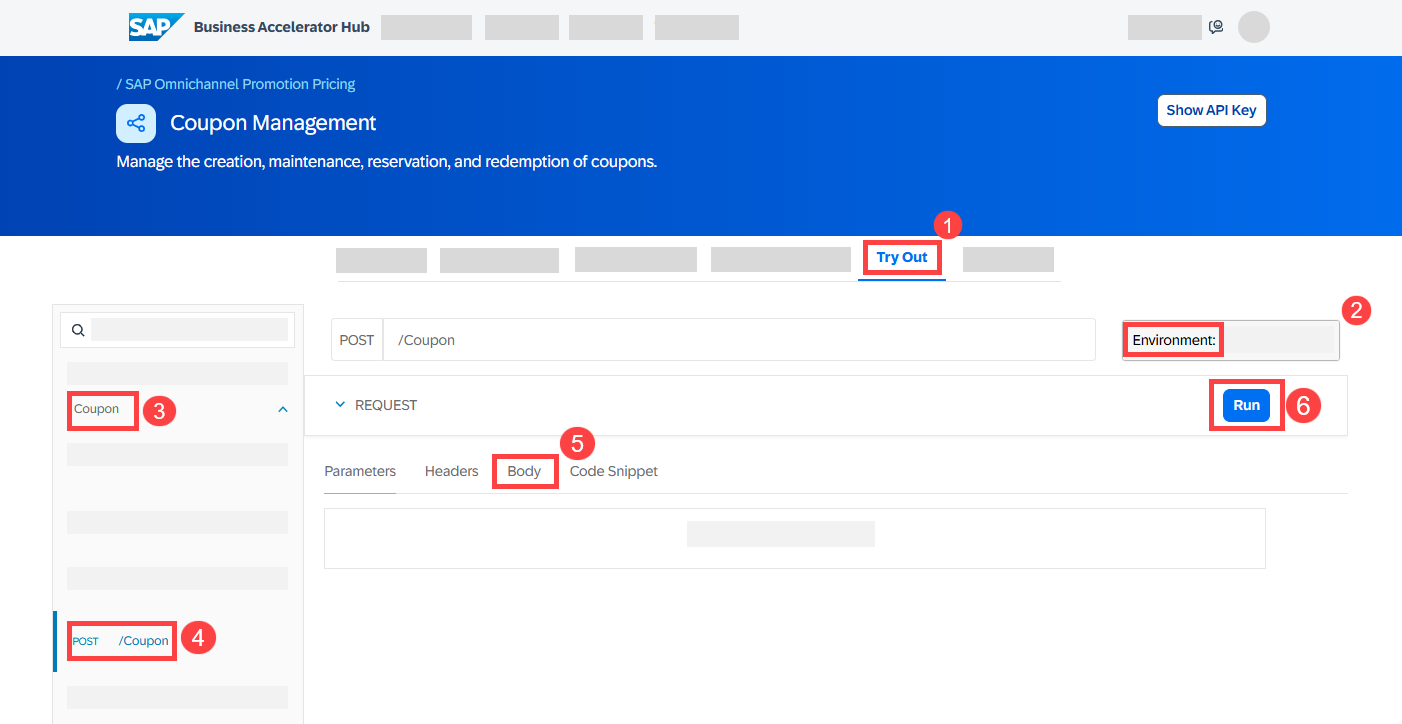
Task: Click the POST method label in the request bar
Action: coord(357,340)
